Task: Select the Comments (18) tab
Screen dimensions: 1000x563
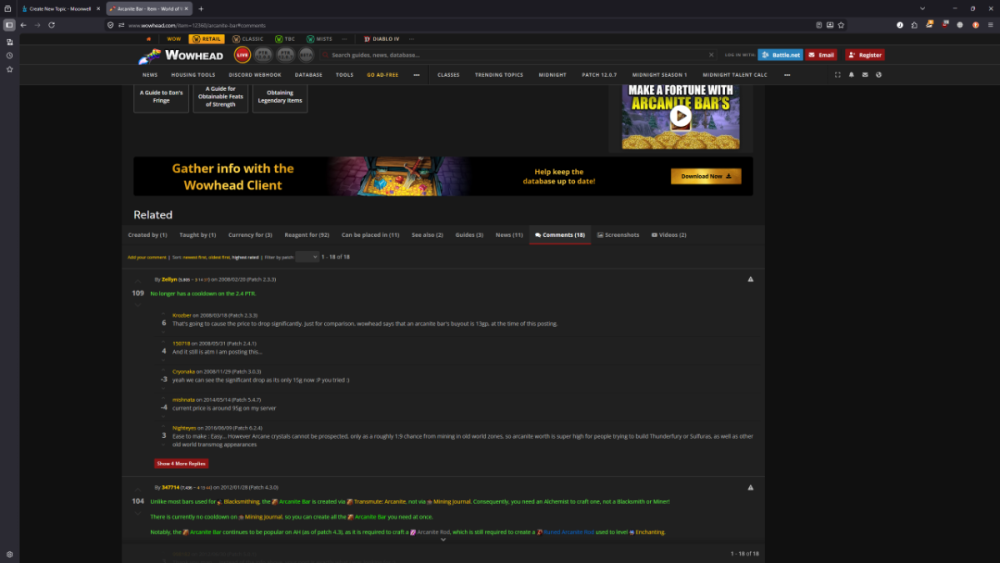Action: pos(560,235)
